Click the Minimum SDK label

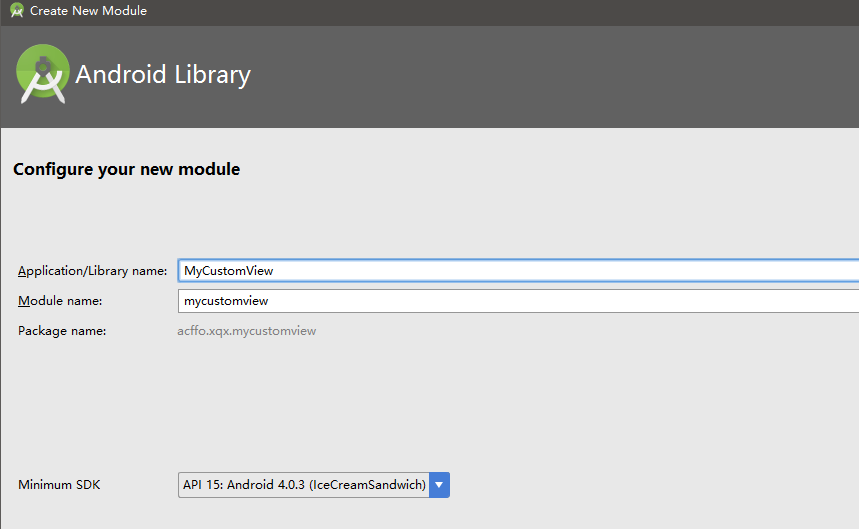coord(59,485)
